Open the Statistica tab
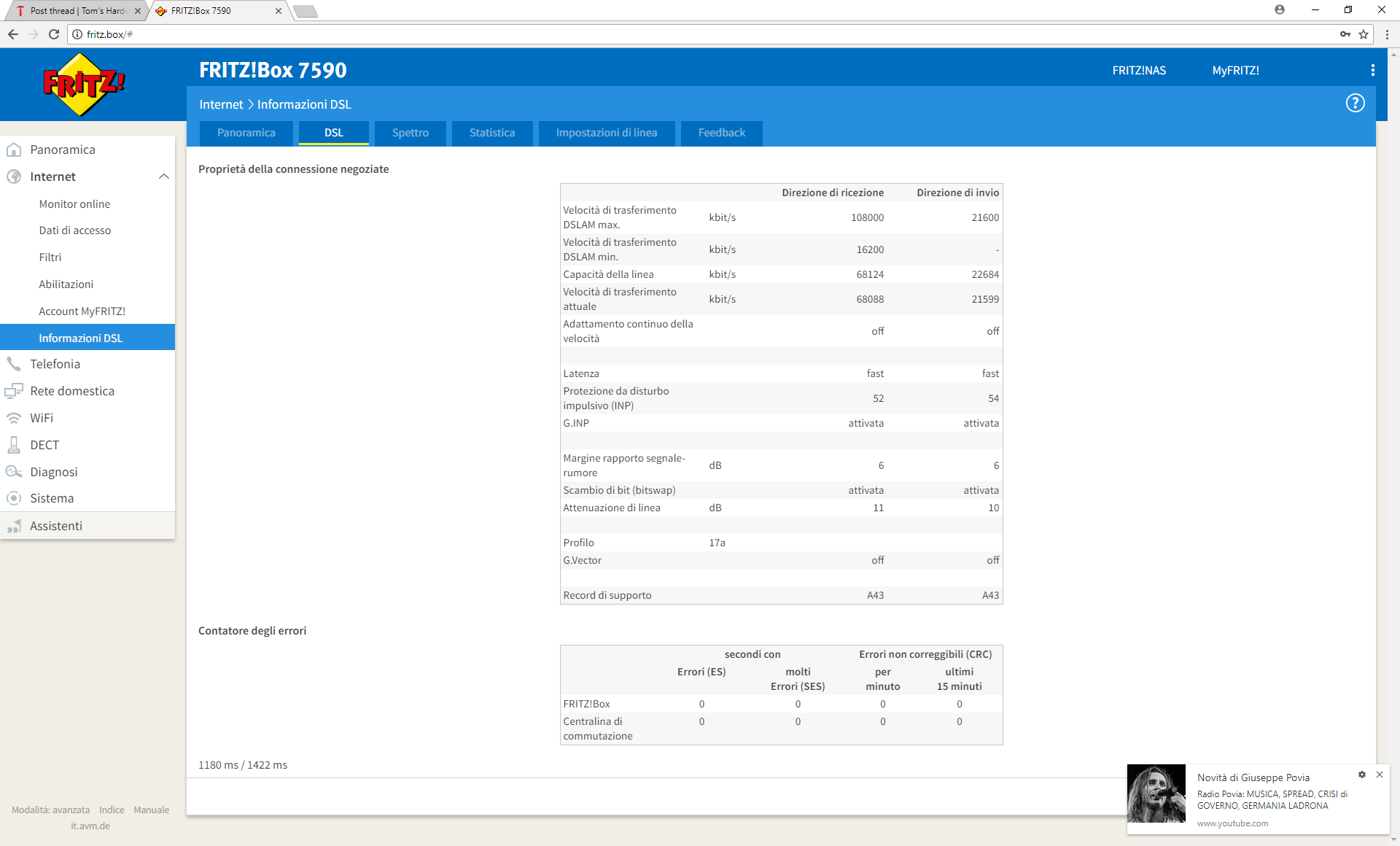1400x846 pixels. coord(491,133)
